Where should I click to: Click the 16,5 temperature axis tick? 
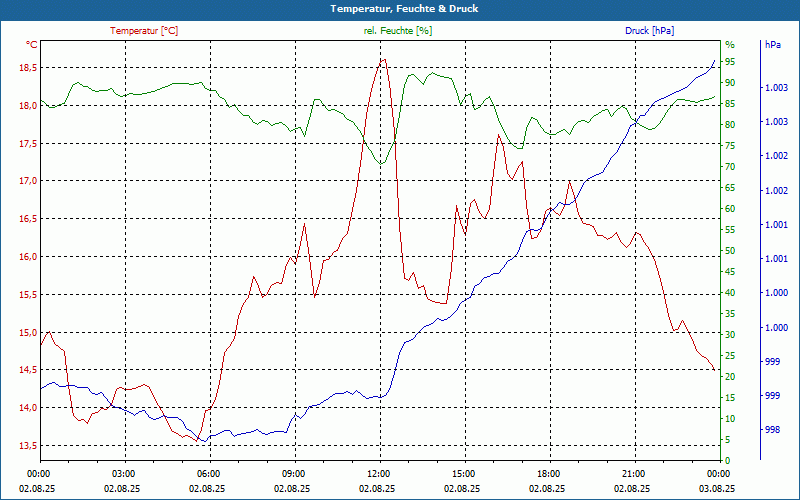[x=29, y=219]
